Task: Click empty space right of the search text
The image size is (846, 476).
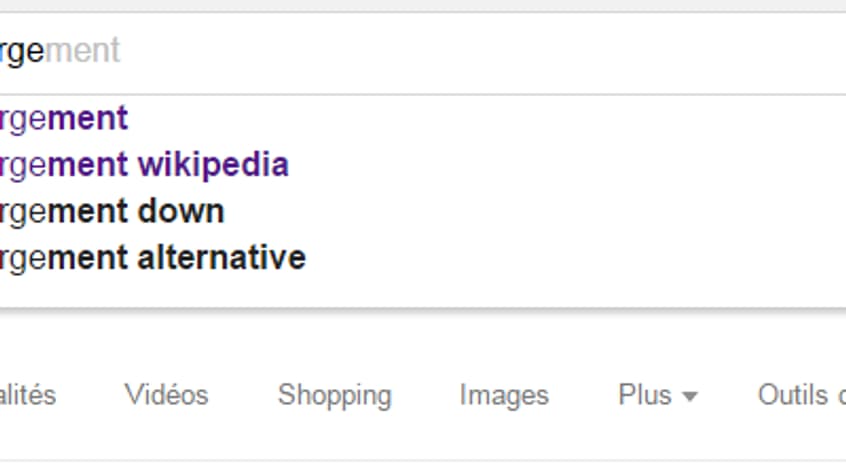Action: coord(500,51)
